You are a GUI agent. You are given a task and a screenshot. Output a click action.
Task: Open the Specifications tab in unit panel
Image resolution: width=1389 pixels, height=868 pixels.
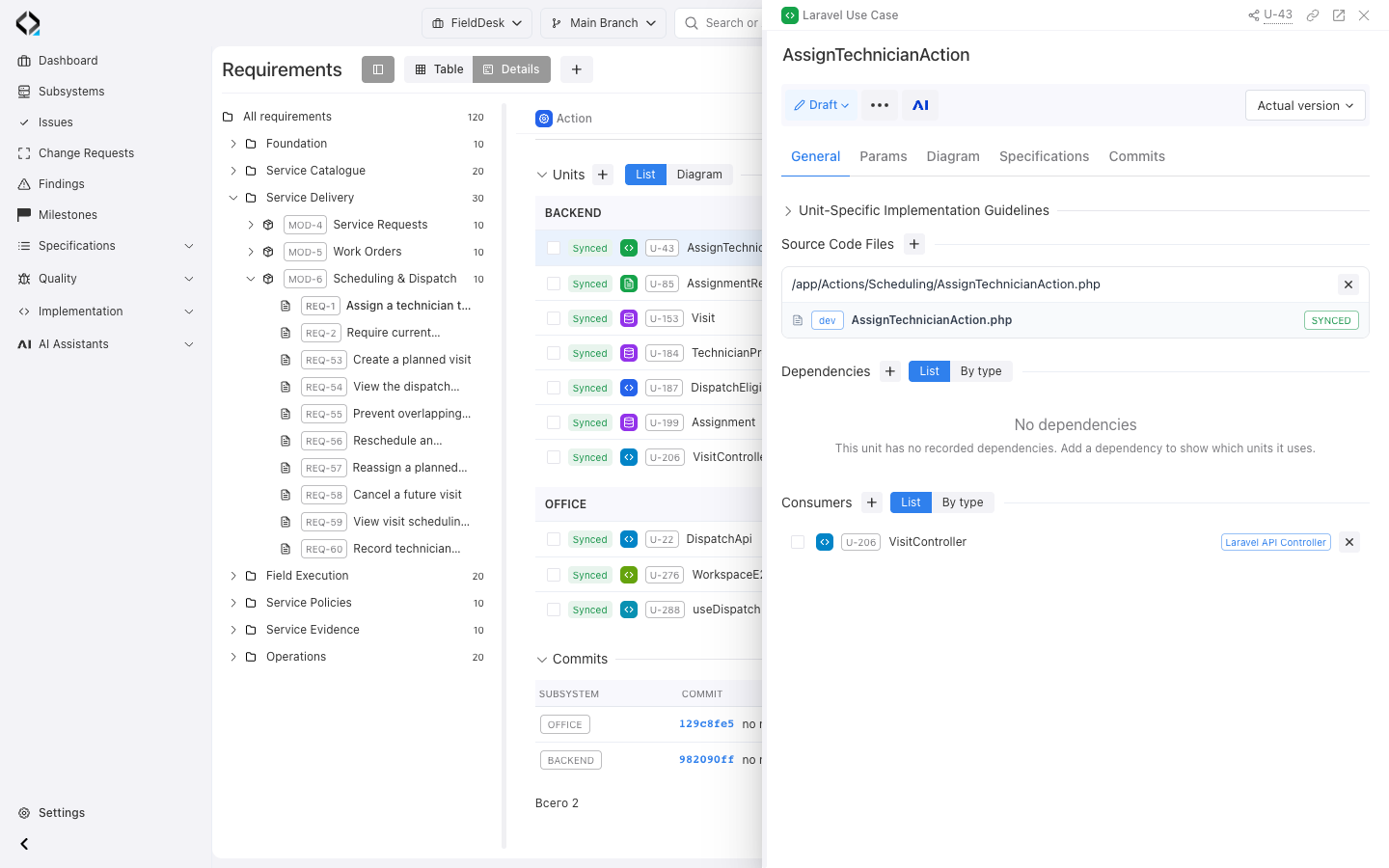coord(1044,156)
